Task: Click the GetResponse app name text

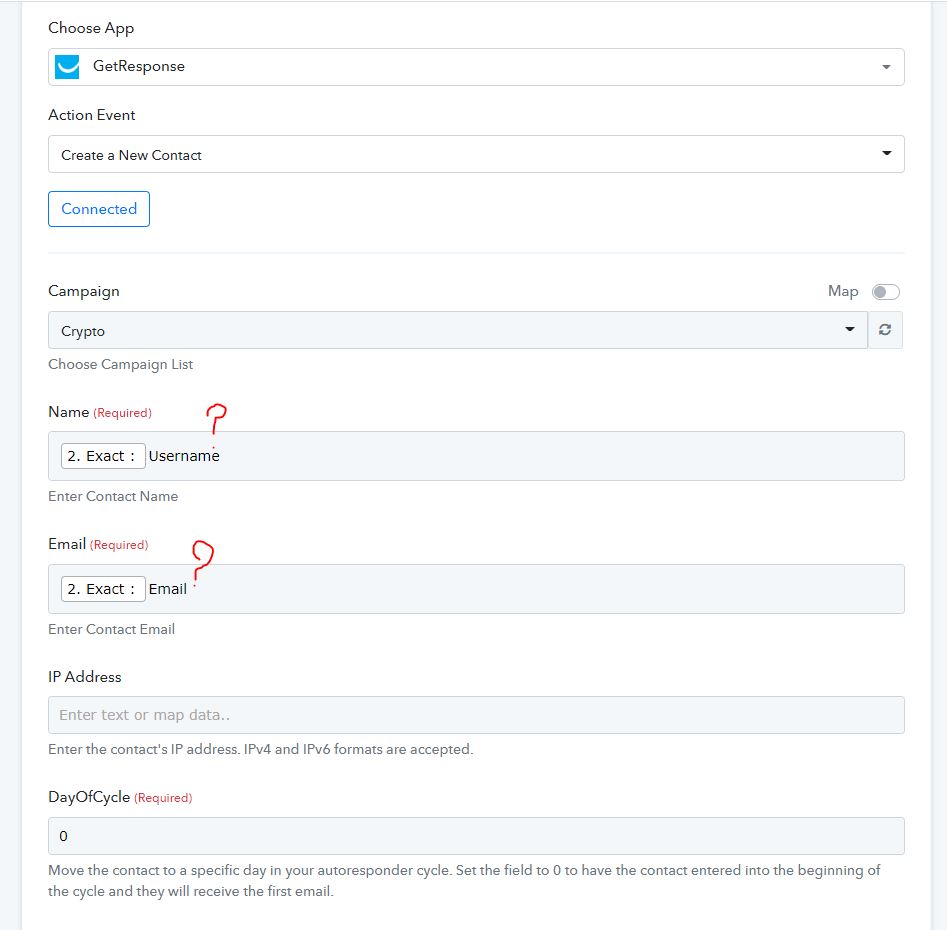Action: pyautogui.click(x=139, y=66)
